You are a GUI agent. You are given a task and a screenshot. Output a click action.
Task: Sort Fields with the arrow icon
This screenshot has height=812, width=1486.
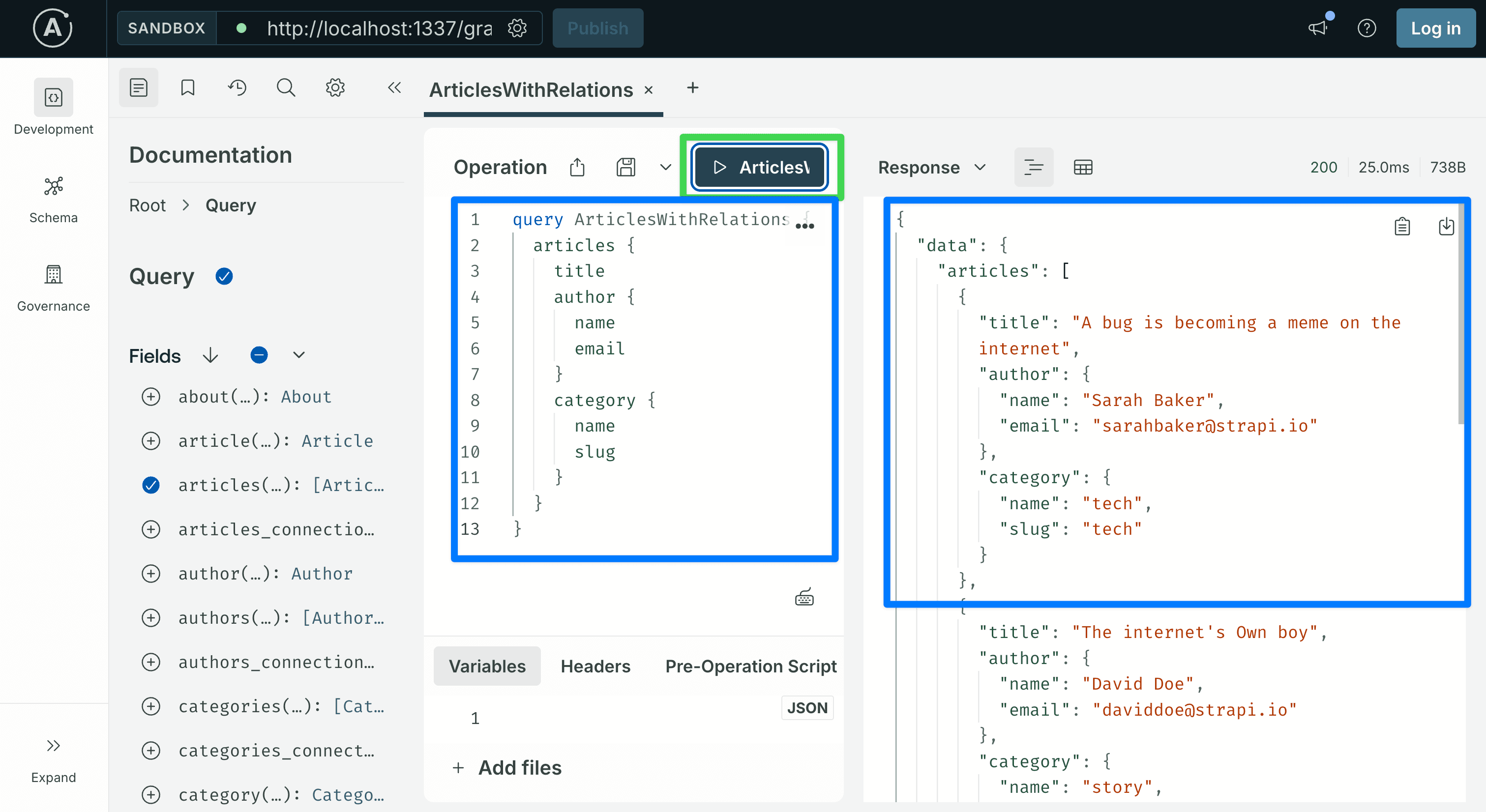(x=210, y=355)
